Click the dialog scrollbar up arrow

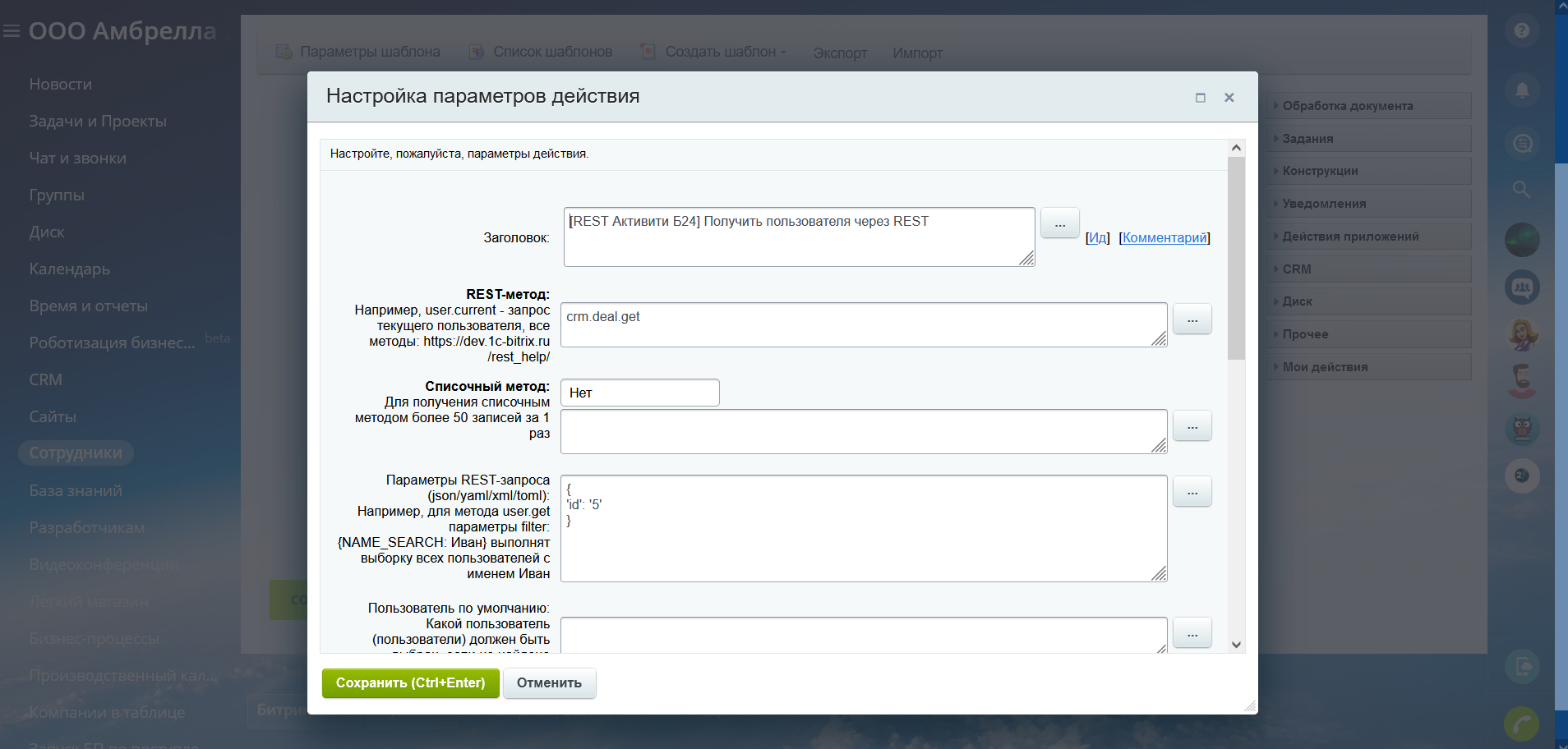[x=1236, y=148]
